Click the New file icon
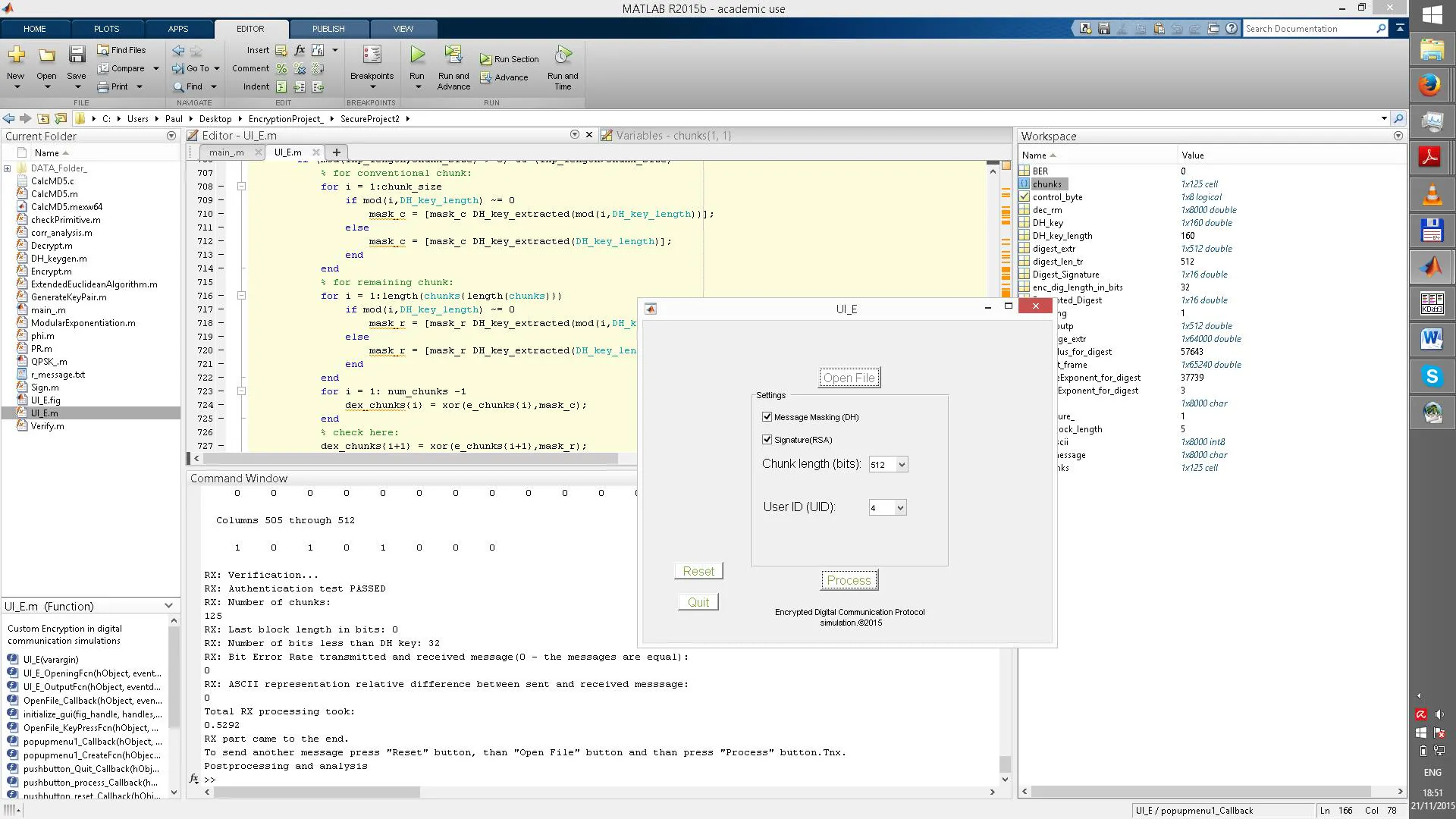This screenshot has width=1456, height=819. (x=16, y=55)
